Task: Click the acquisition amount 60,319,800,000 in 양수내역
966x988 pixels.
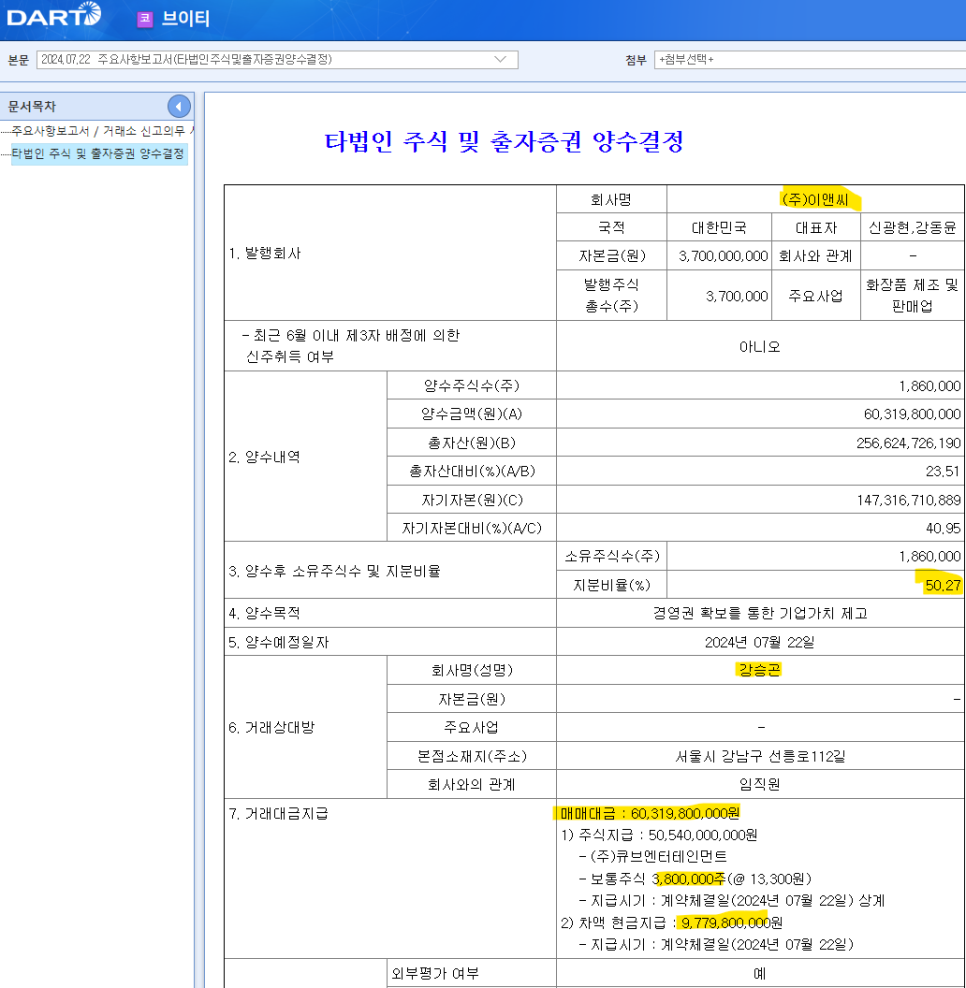Action: pos(912,414)
